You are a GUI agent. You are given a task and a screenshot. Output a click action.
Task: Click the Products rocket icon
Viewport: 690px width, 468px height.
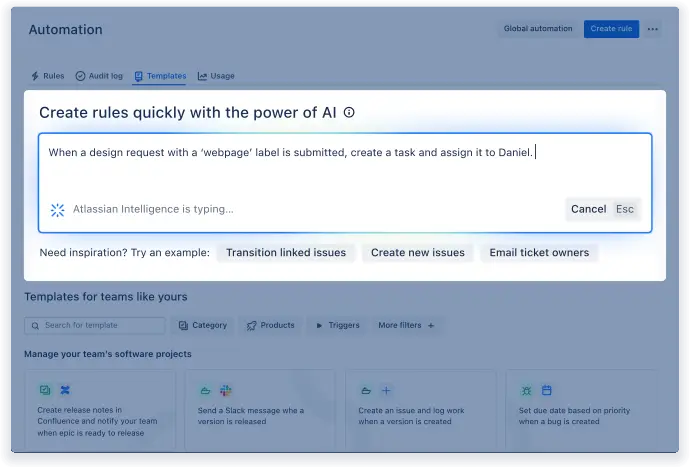coord(251,326)
